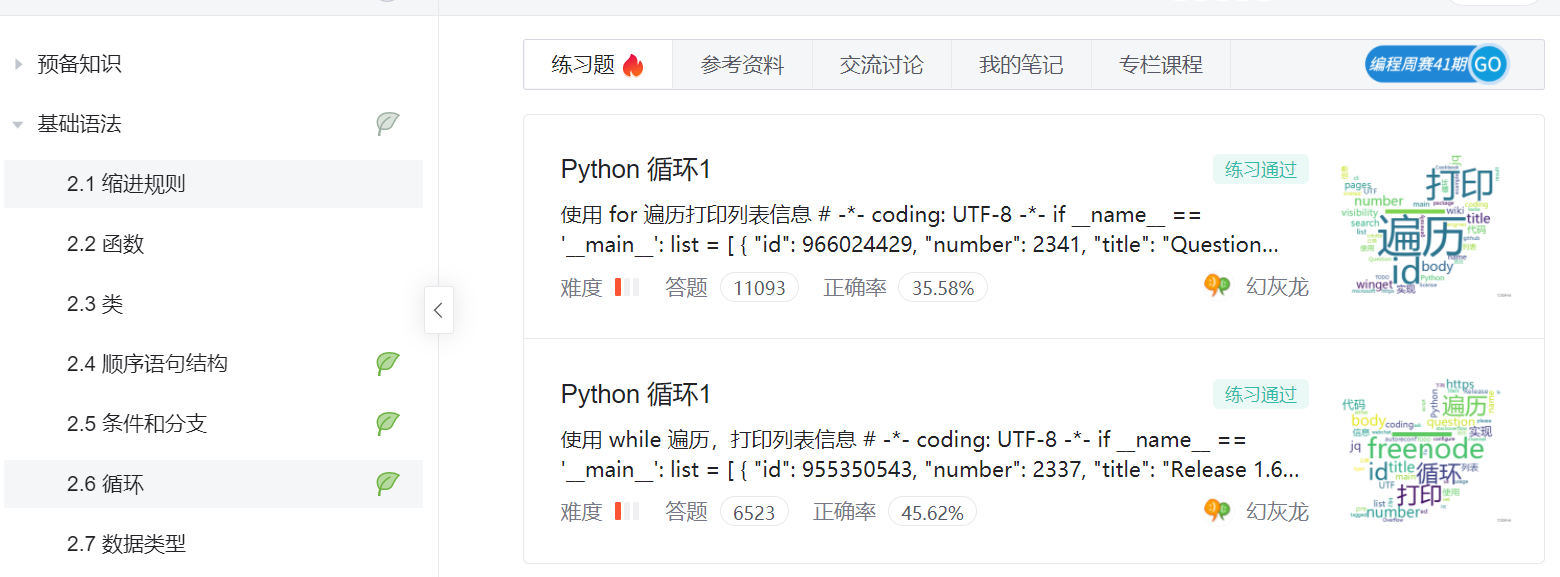Select 2.6 循环 chapter
This screenshot has height=577, width=1560.
(x=213, y=484)
